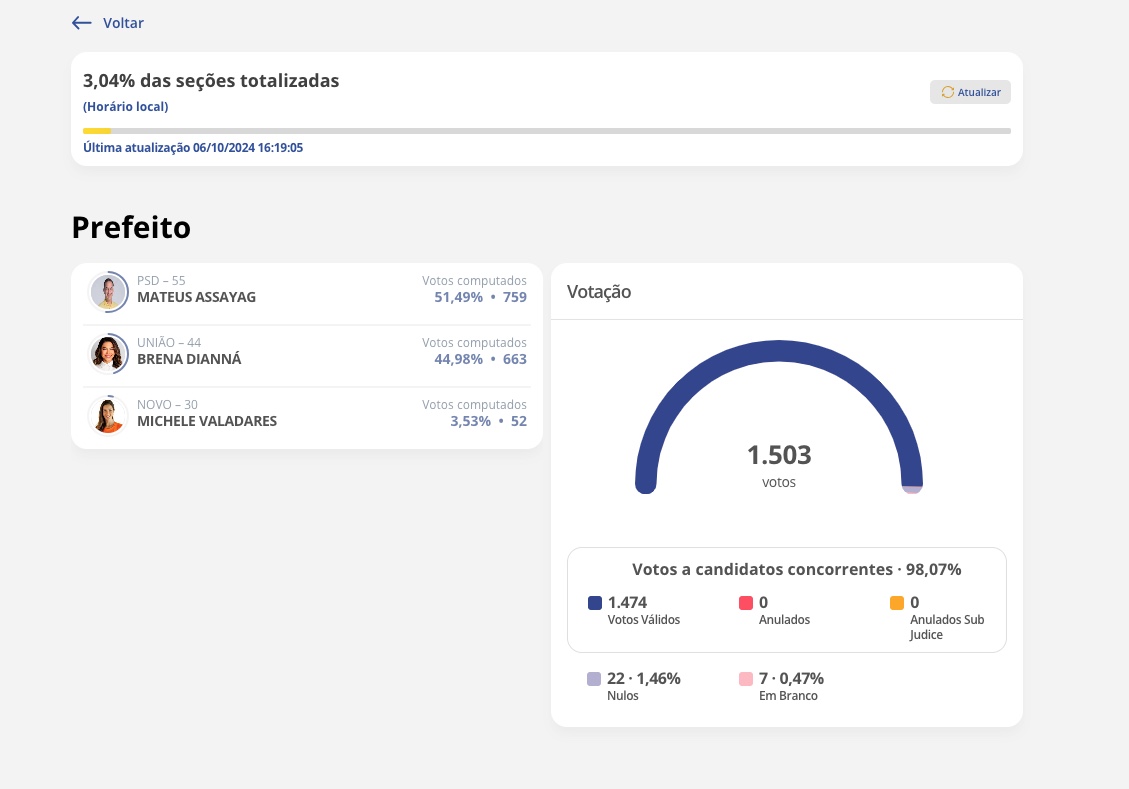The height and width of the screenshot is (789, 1129).
Task: Click the Última atualização timestamp text
Action: click(x=193, y=147)
